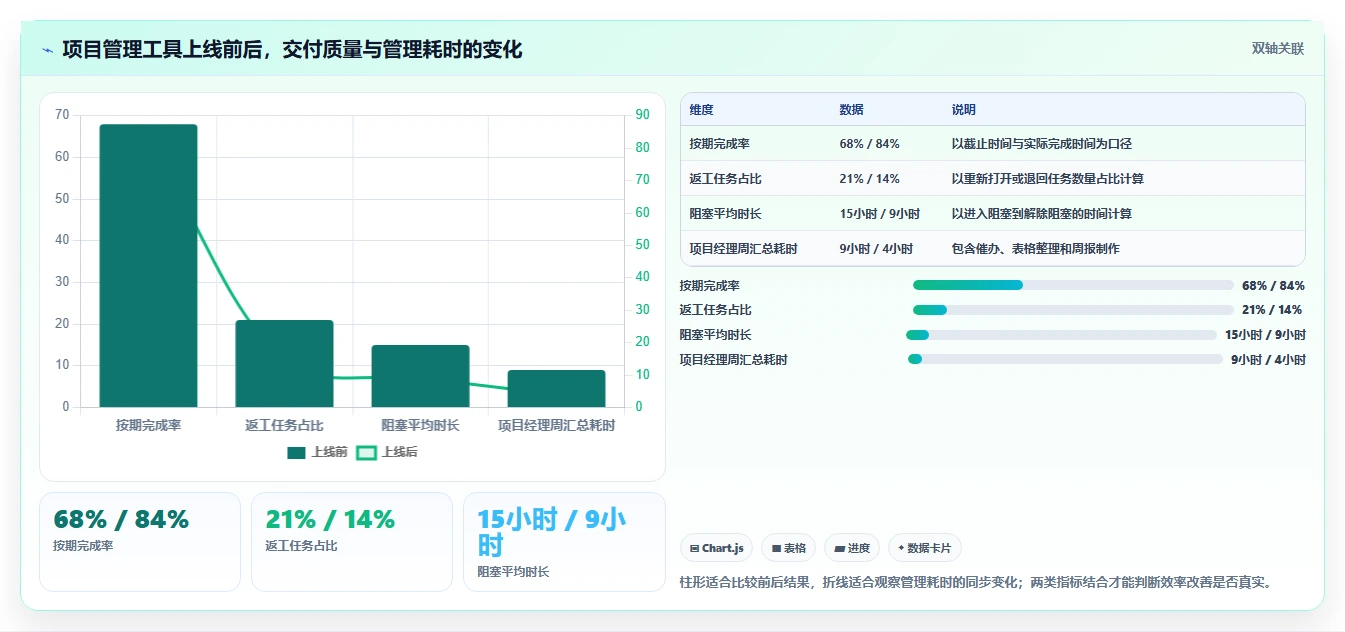This screenshot has width=1345, height=632.
Task: Click the 15小时 / 9小时 table cell
Action: (x=879, y=214)
